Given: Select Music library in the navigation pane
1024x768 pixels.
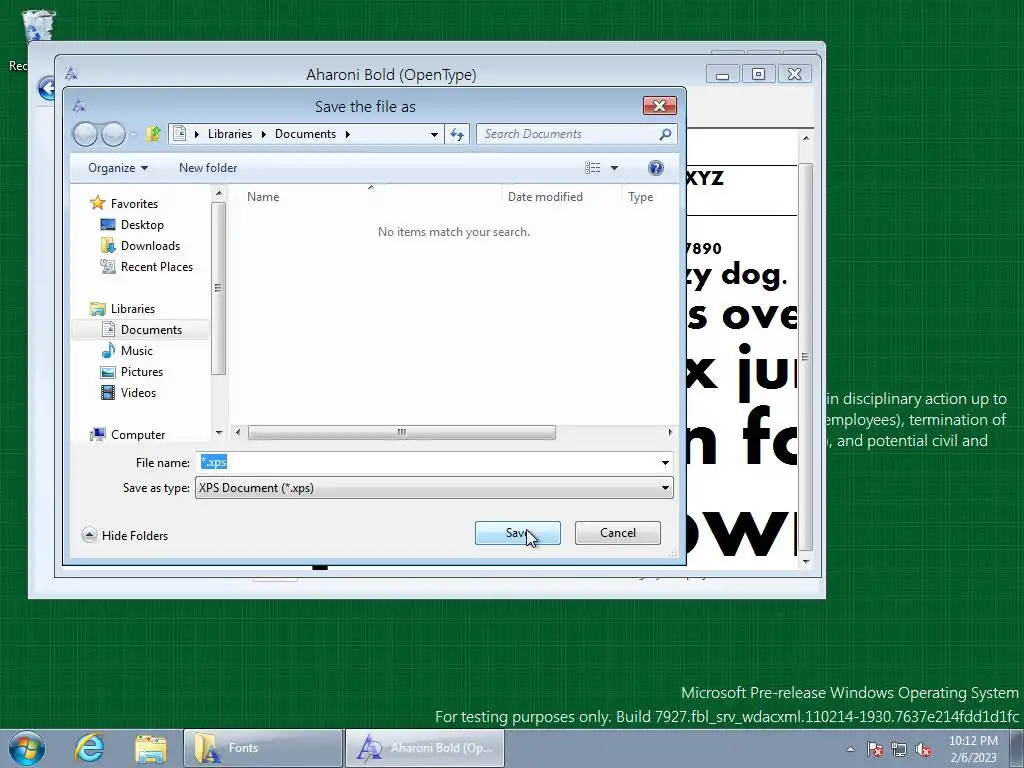Looking at the screenshot, I should click(x=136, y=351).
